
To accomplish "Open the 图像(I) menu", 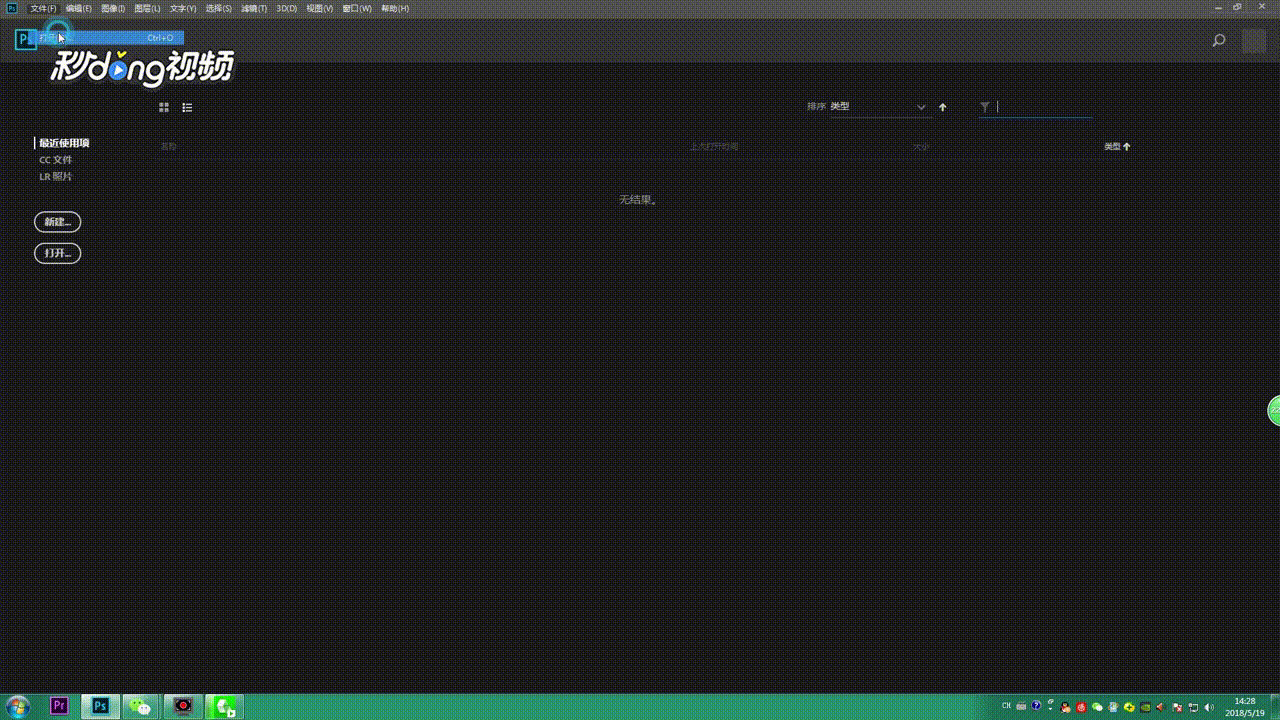I will coord(113,8).
